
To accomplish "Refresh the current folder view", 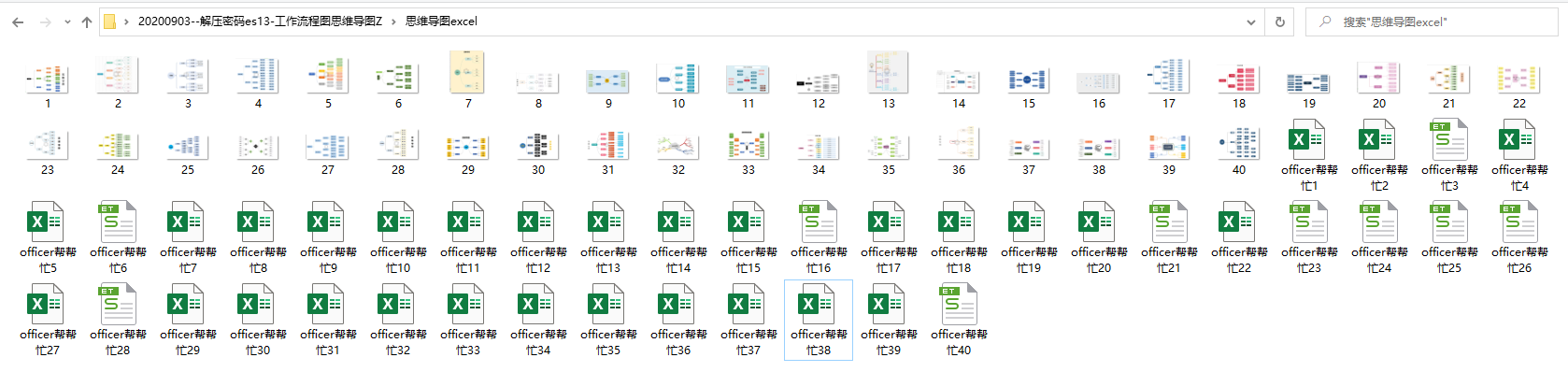I will click(x=1280, y=21).
